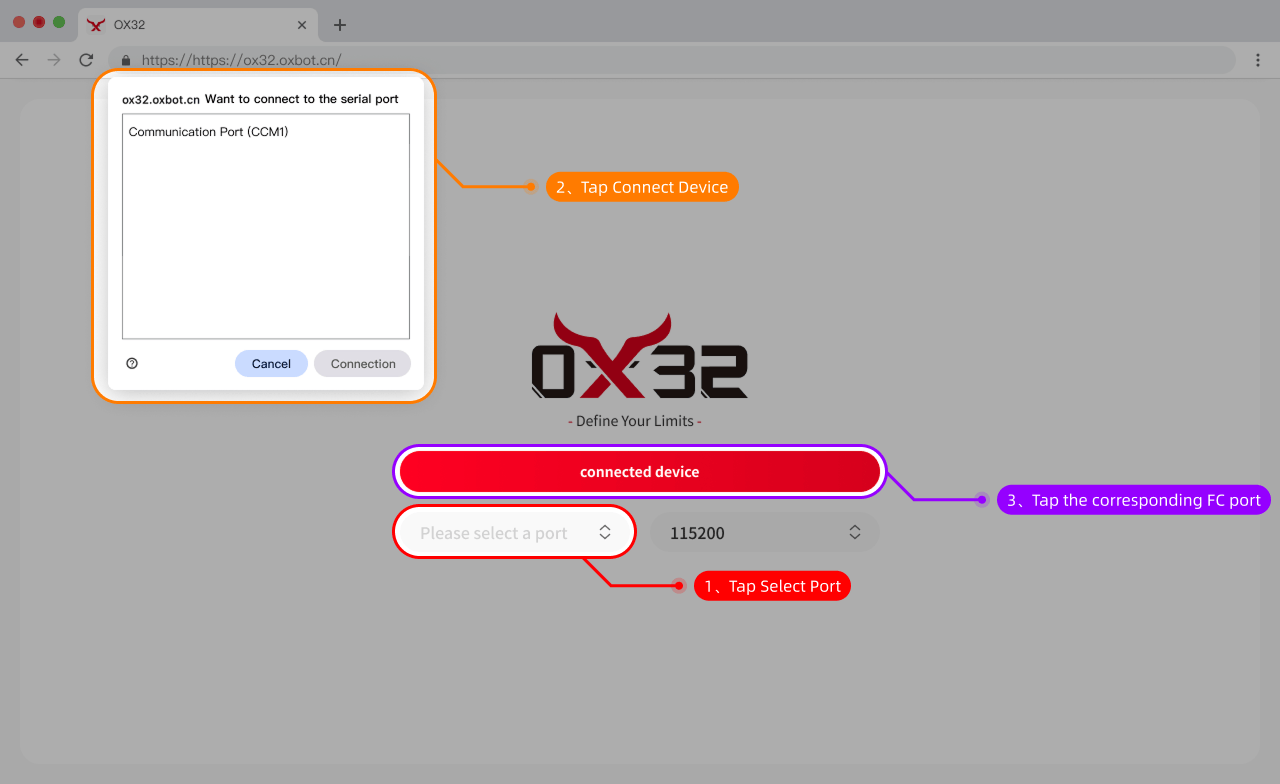Click the browser back arrow
The height and width of the screenshot is (784, 1280).
22,60
